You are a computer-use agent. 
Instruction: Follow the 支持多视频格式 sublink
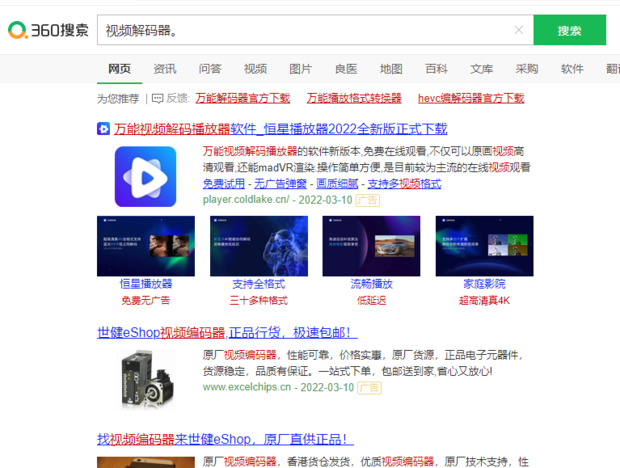[x=405, y=183]
